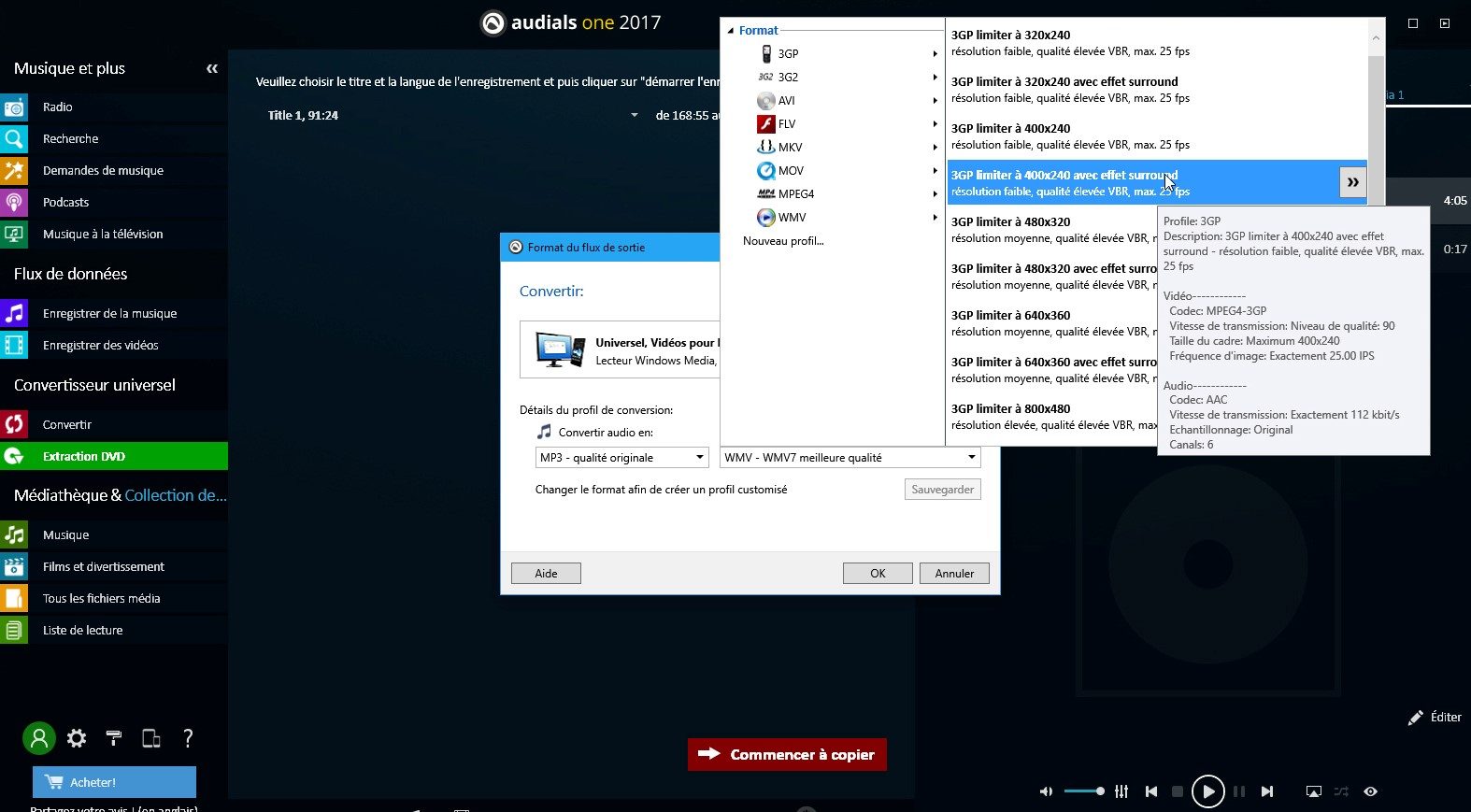Open the WMV7 meilleure qualité dropdown
The image size is (1471, 812).
tap(850, 457)
